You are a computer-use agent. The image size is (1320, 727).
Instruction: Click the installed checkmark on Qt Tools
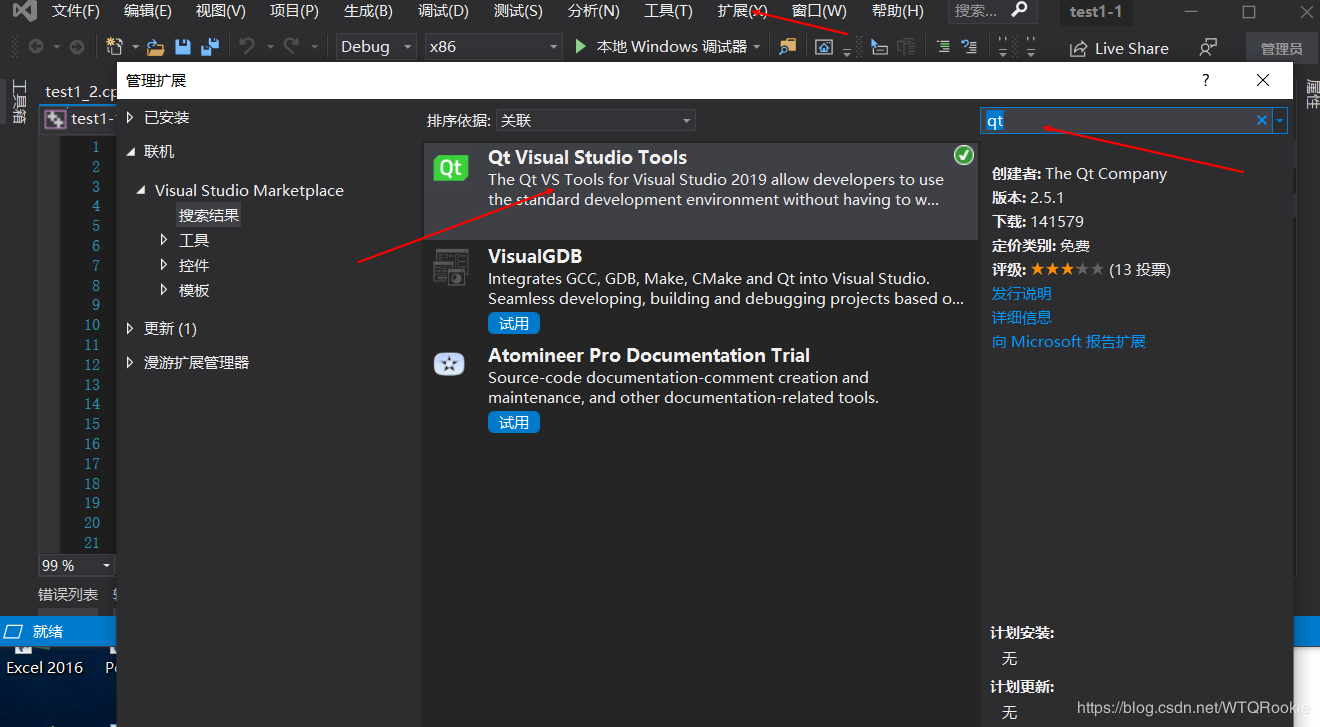point(964,155)
